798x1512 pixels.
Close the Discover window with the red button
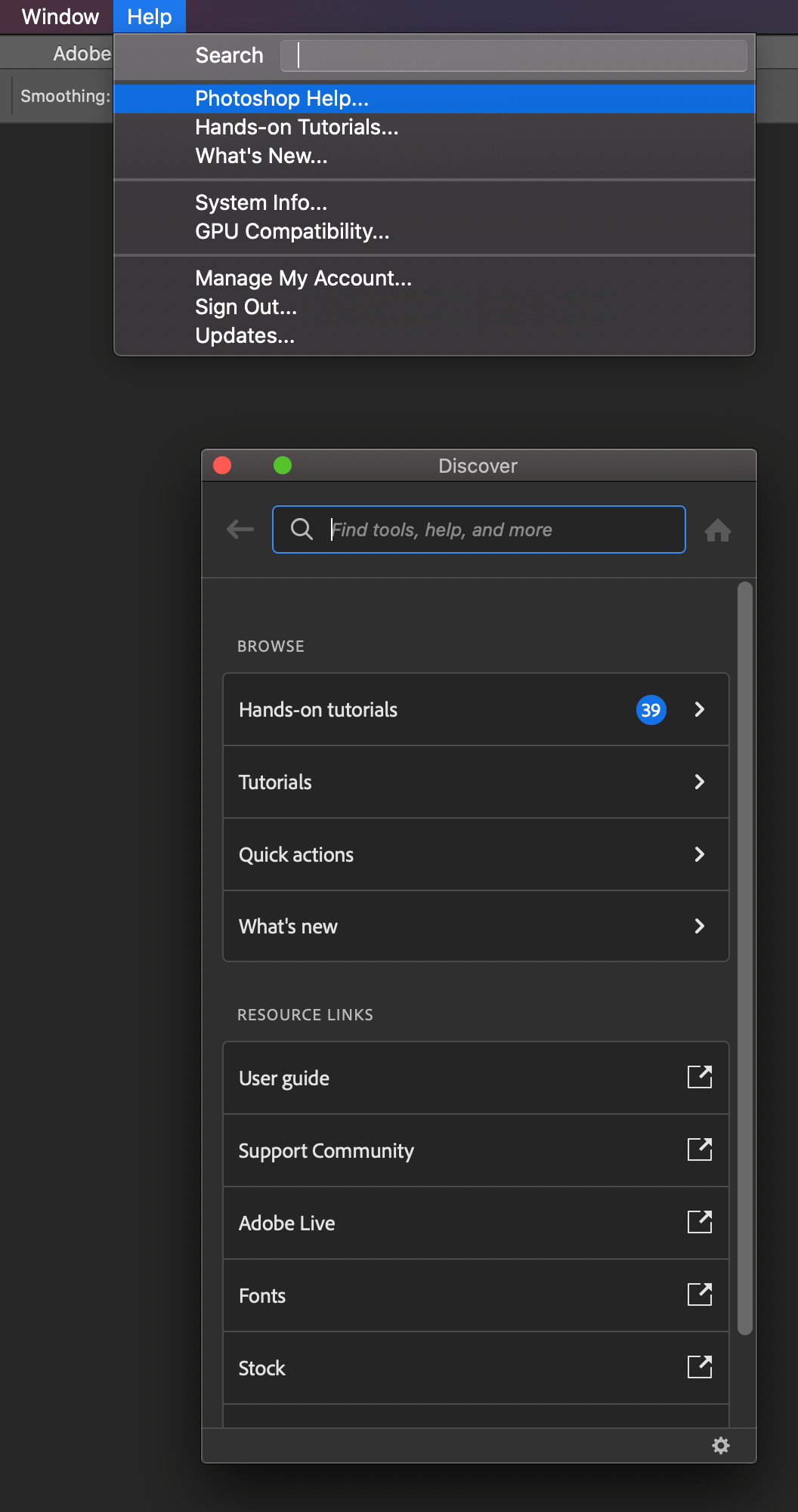(x=222, y=465)
